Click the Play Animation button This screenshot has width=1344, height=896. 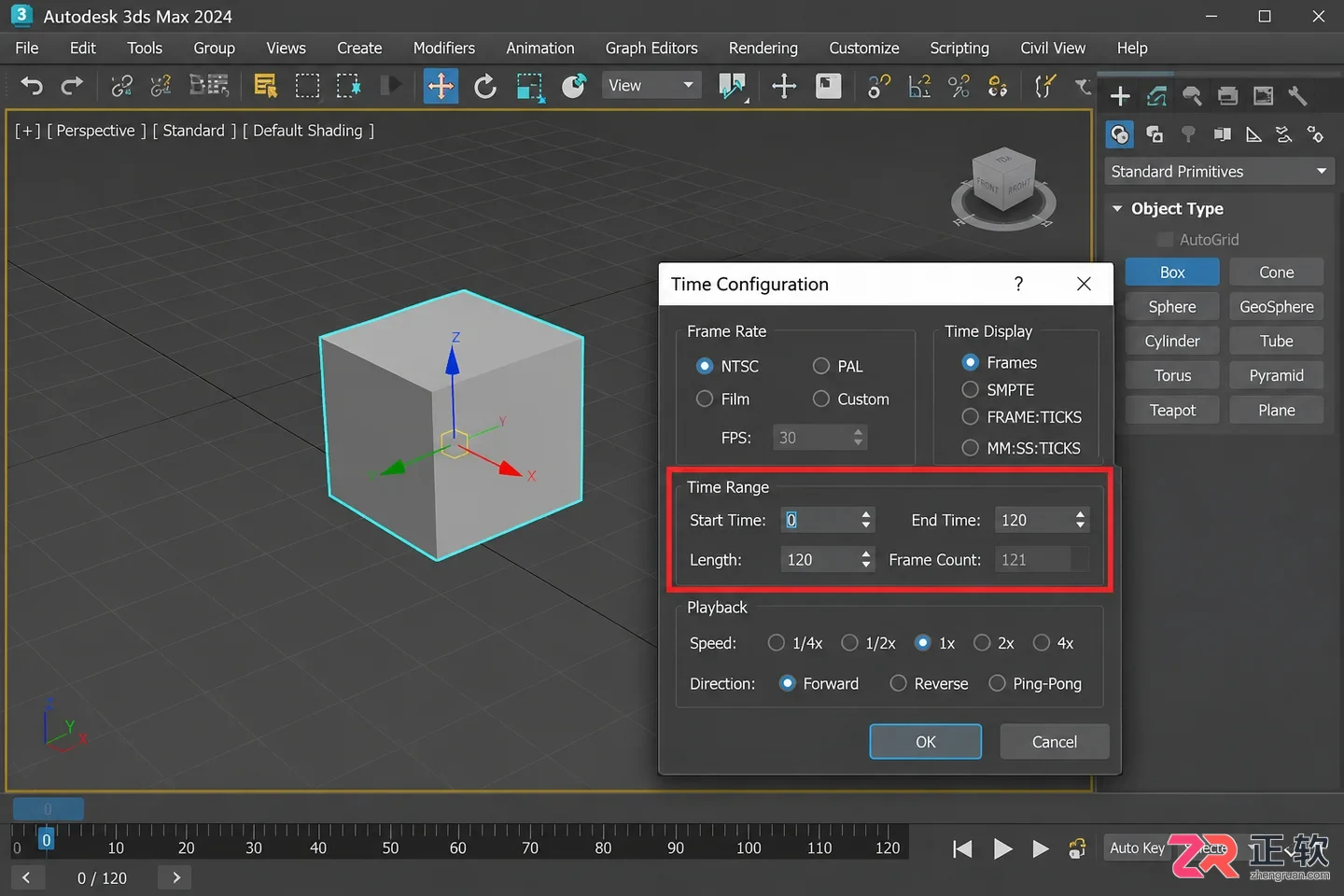(1003, 848)
